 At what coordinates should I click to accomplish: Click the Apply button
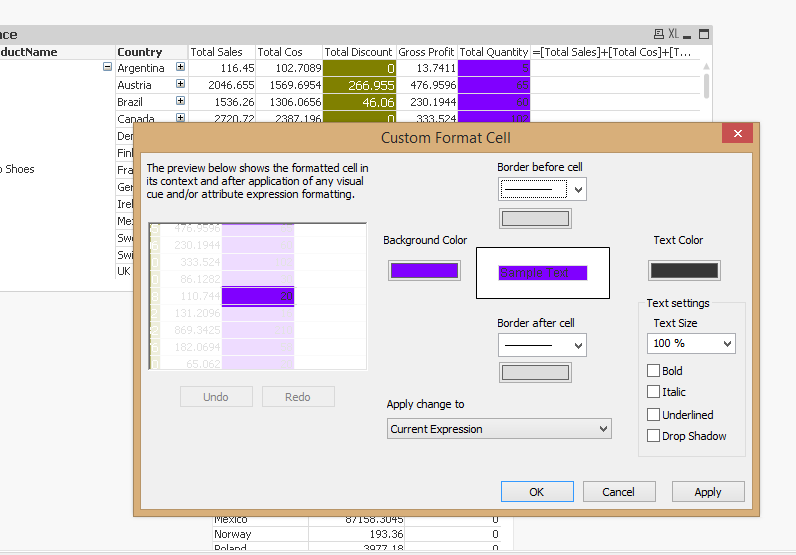708,491
